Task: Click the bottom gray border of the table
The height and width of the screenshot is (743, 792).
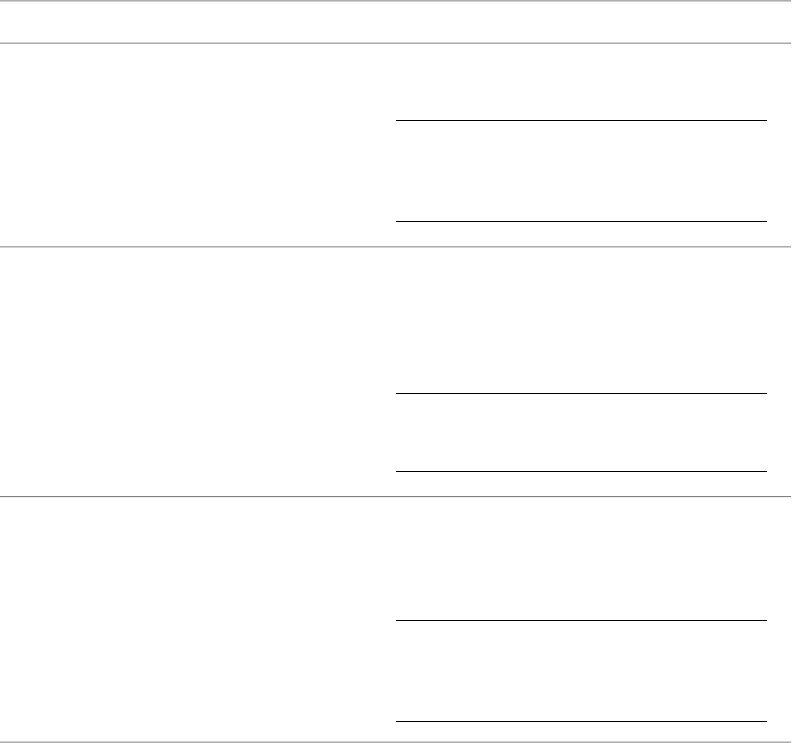Action: 395,741
